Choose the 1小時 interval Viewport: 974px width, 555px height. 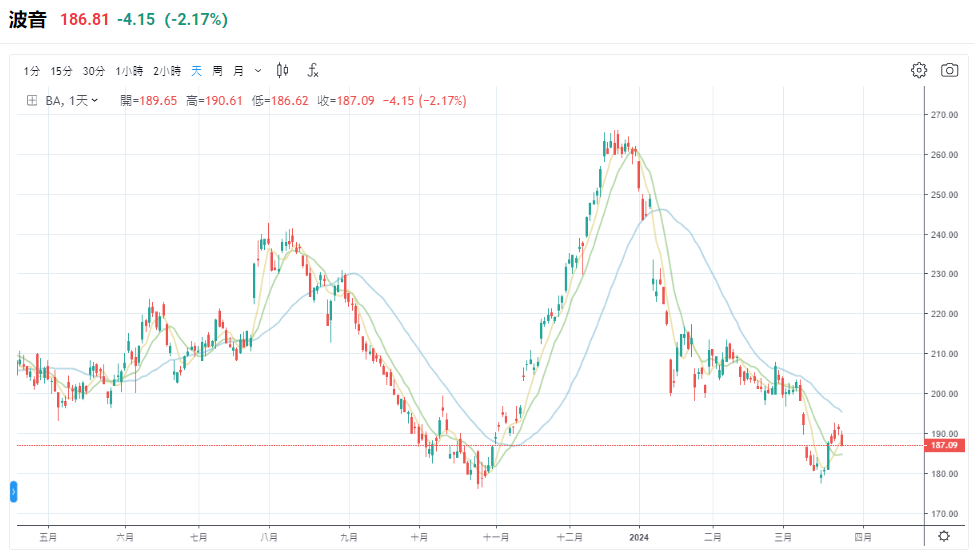click(x=129, y=71)
